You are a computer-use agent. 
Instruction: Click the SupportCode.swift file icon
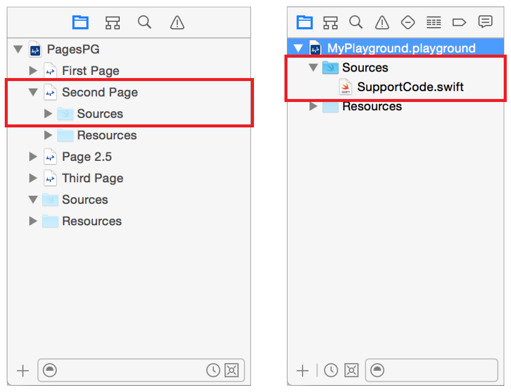[345, 87]
